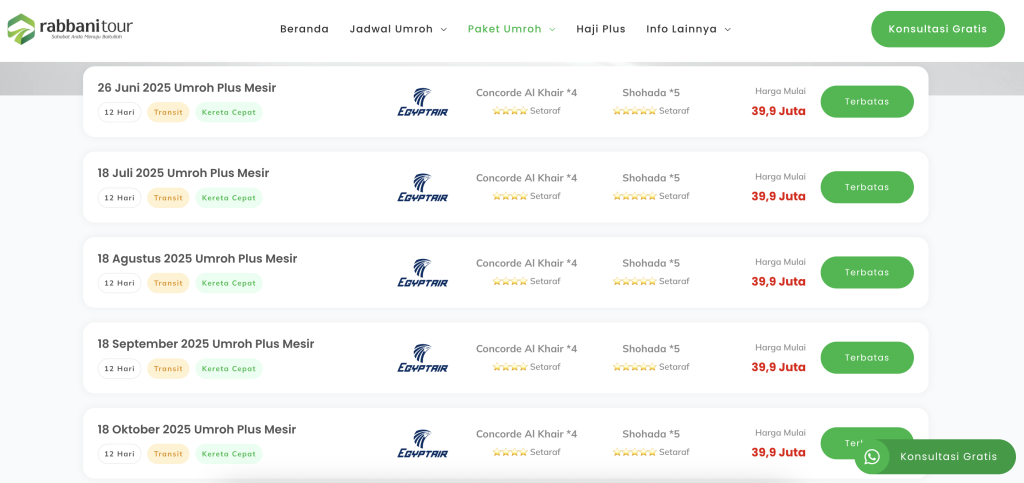Expand the Paket Umroh dropdown menu
1024x483 pixels.
coord(511,29)
